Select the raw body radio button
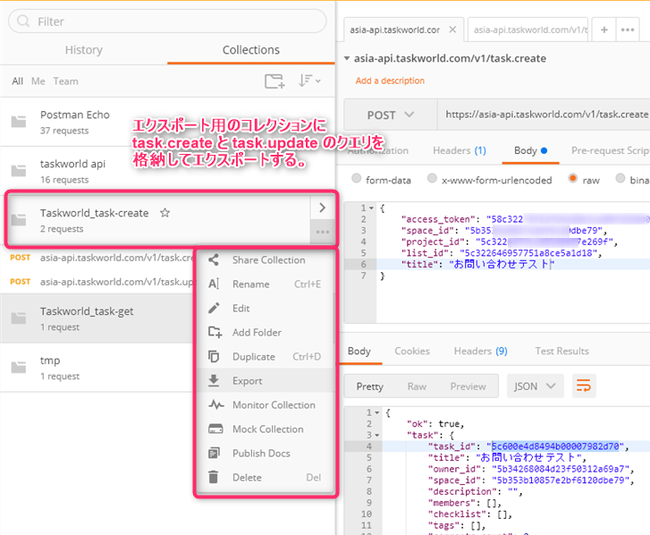Screen dimensions: 650x535 (573, 178)
